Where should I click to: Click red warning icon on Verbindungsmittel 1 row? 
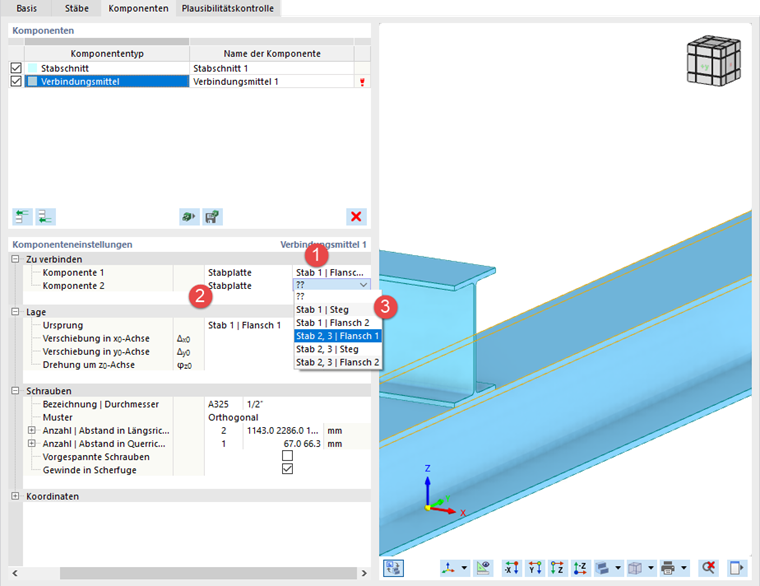(362, 82)
